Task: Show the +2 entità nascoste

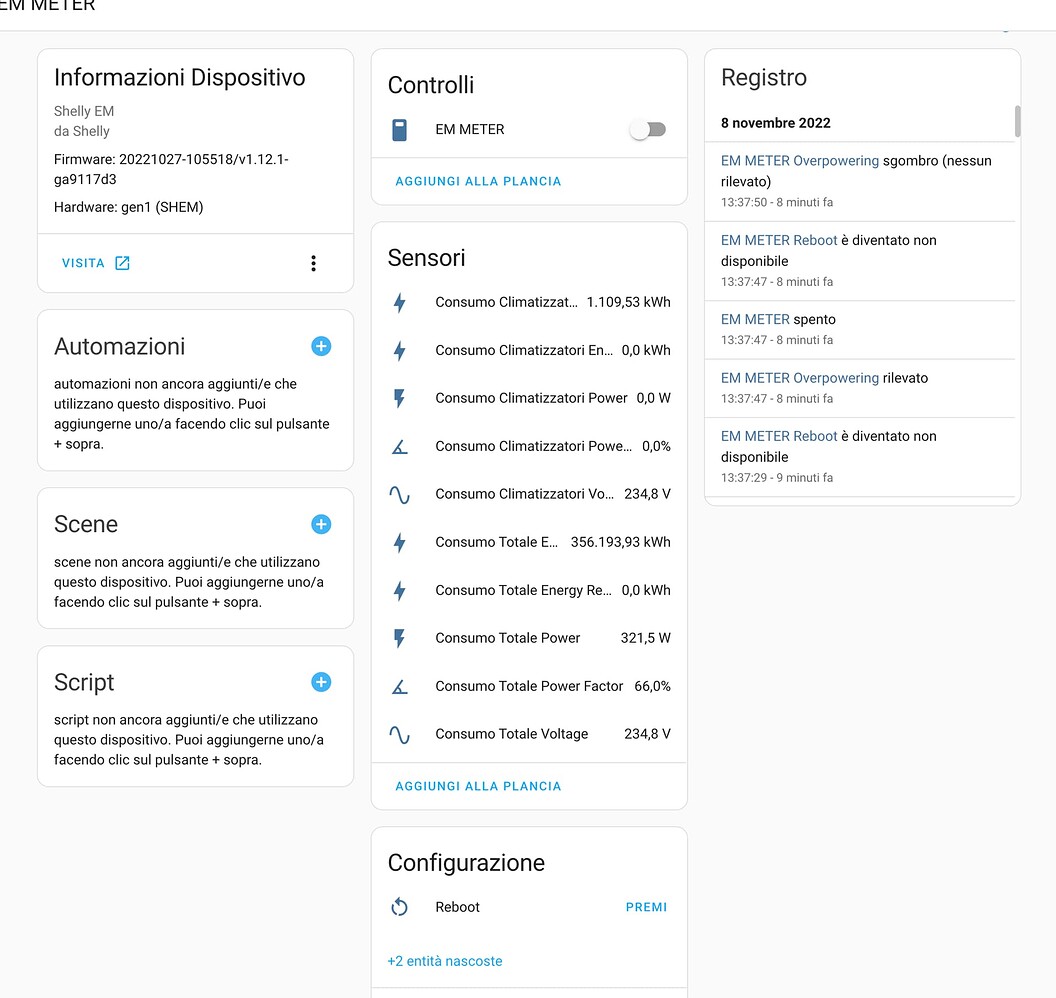Action: tap(444, 961)
